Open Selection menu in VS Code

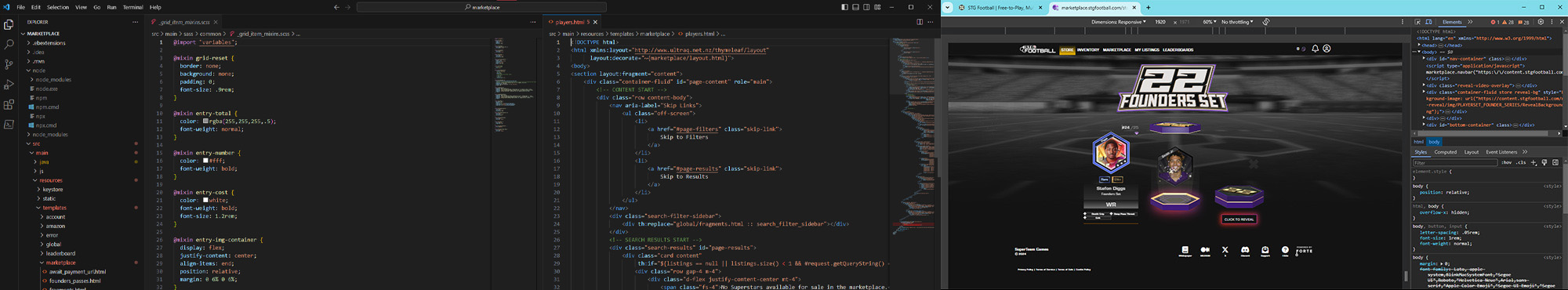(x=58, y=7)
